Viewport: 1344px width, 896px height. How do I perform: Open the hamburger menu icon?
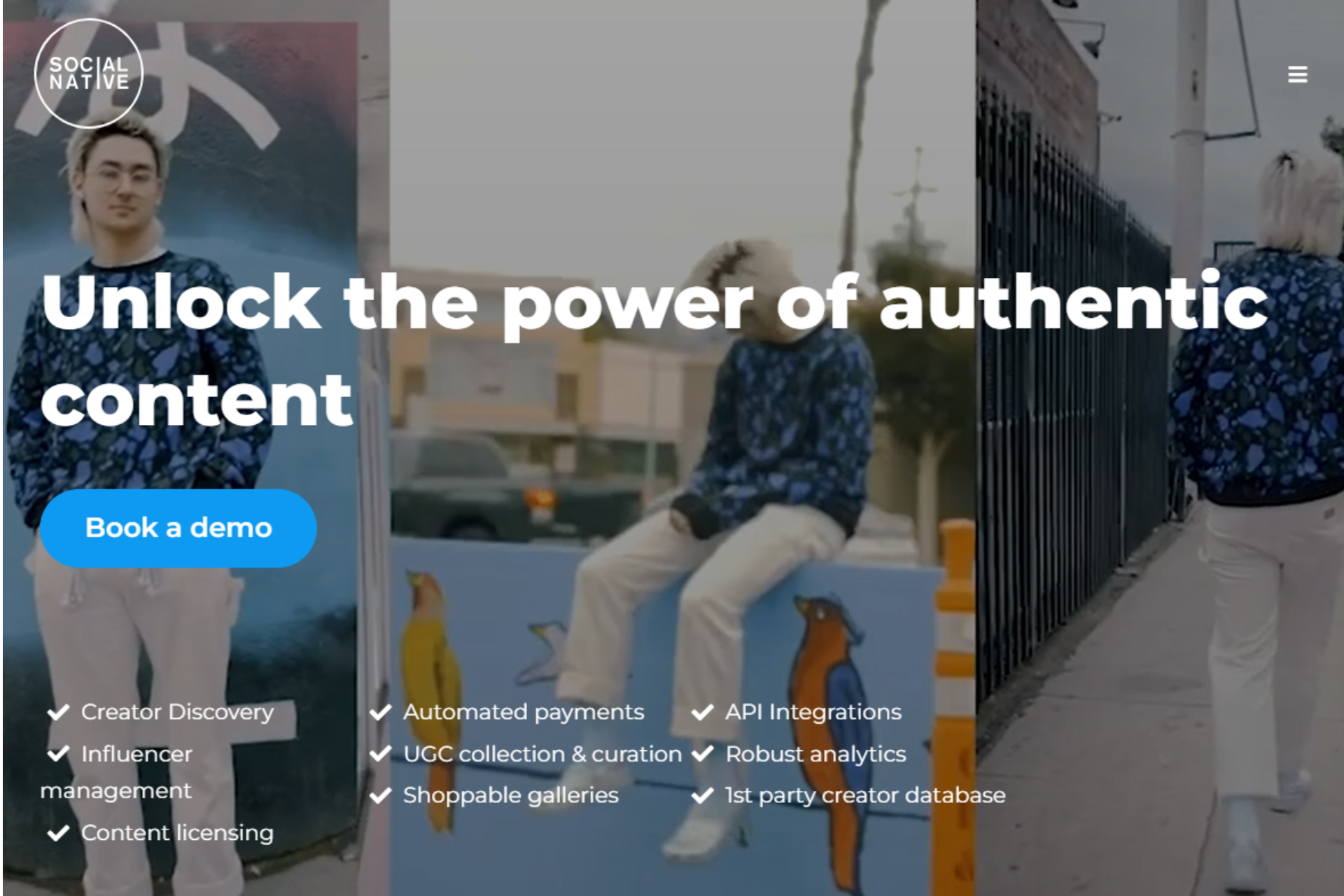click(x=1297, y=74)
